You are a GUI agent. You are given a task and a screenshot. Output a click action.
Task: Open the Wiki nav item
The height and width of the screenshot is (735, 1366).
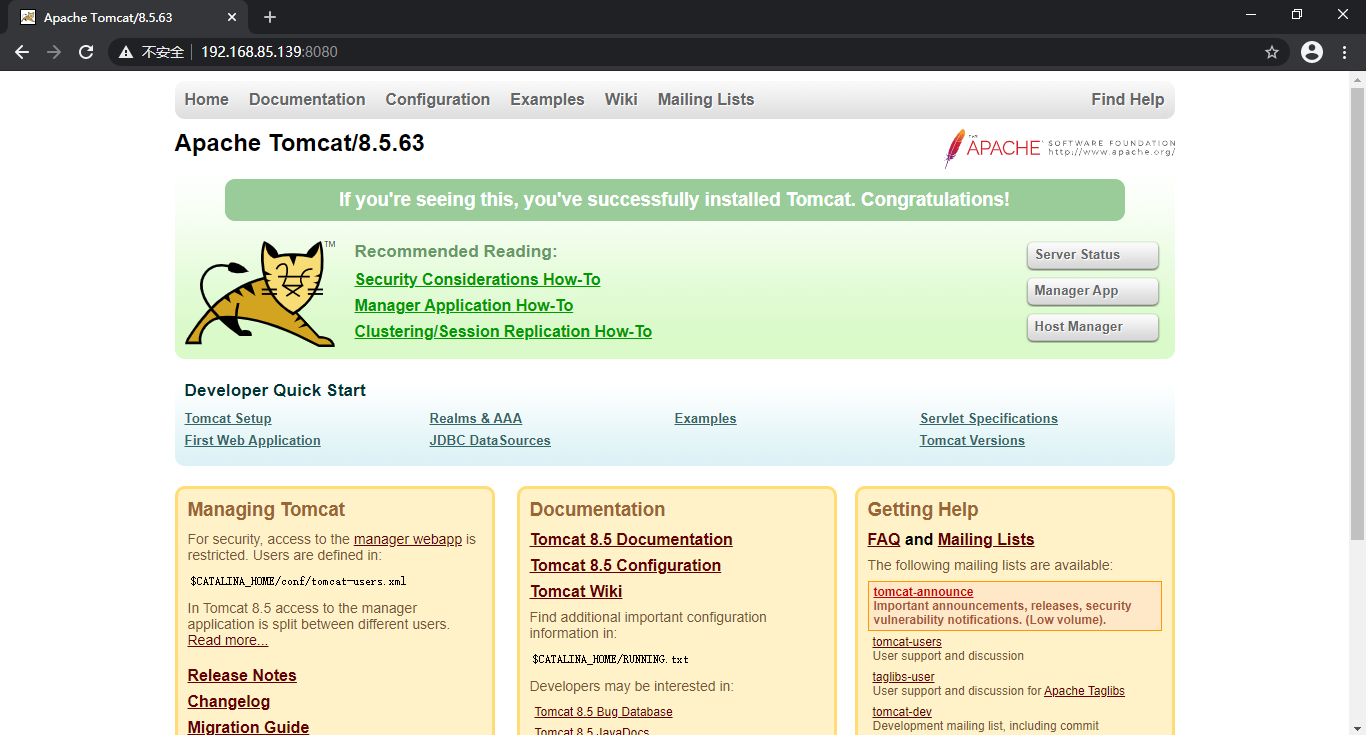point(621,99)
